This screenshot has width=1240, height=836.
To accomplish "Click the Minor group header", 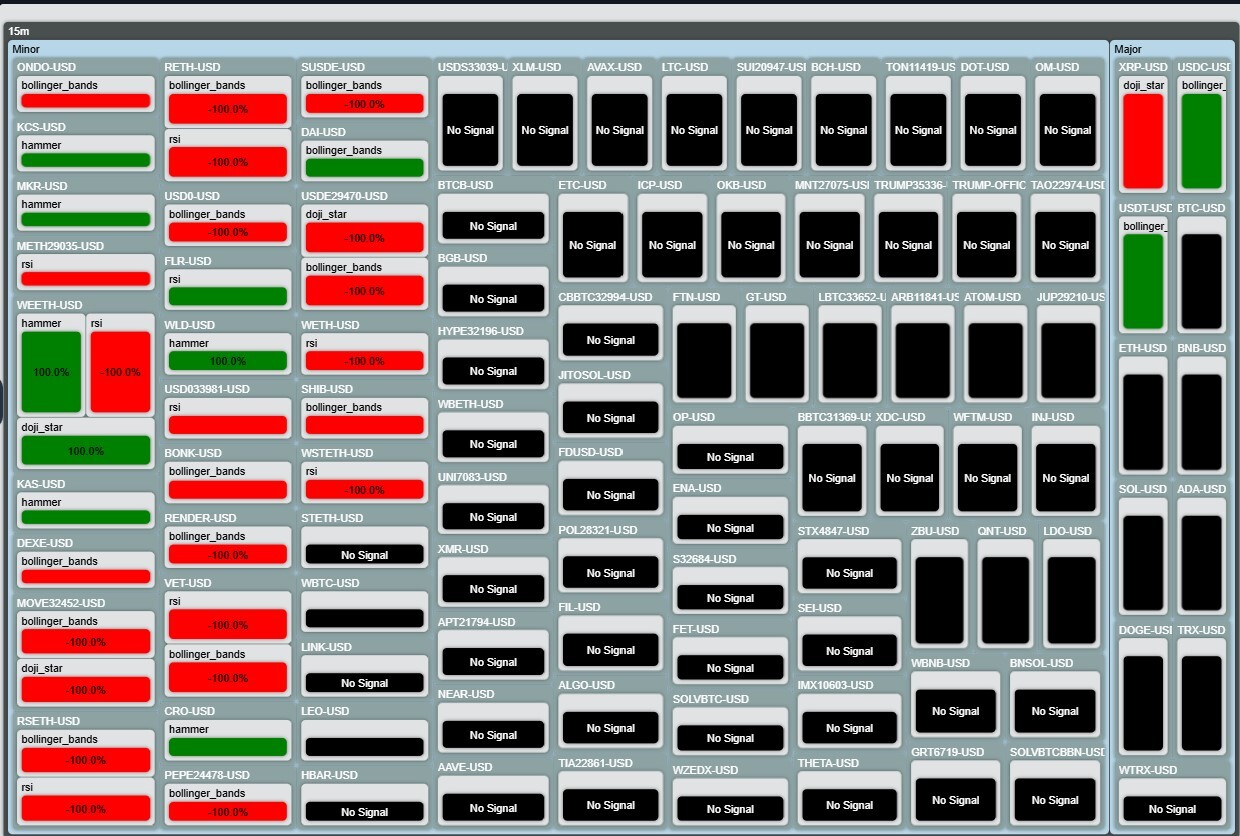I will click(x=27, y=49).
